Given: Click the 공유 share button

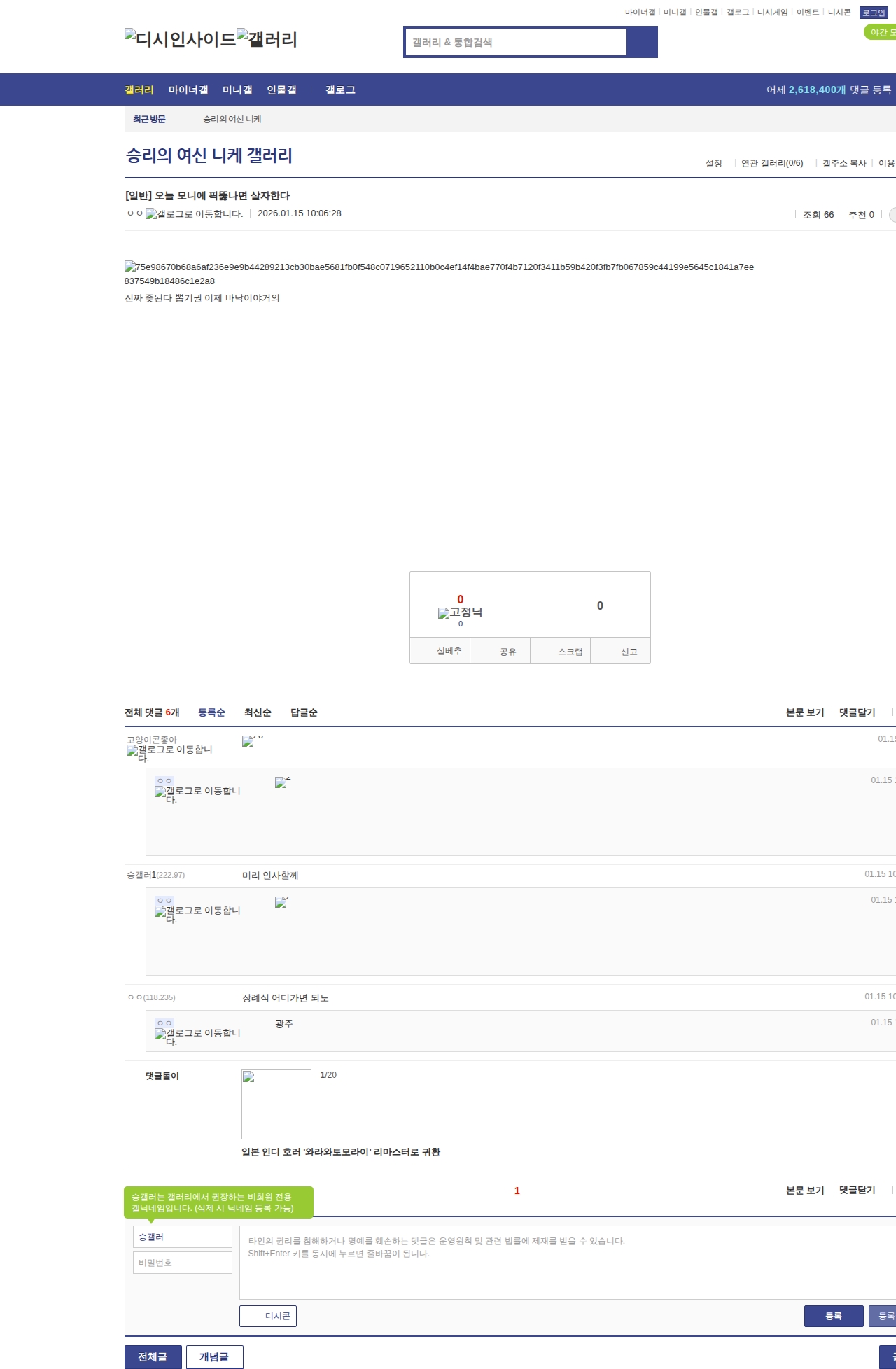Looking at the screenshot, I should pos(500,650).
